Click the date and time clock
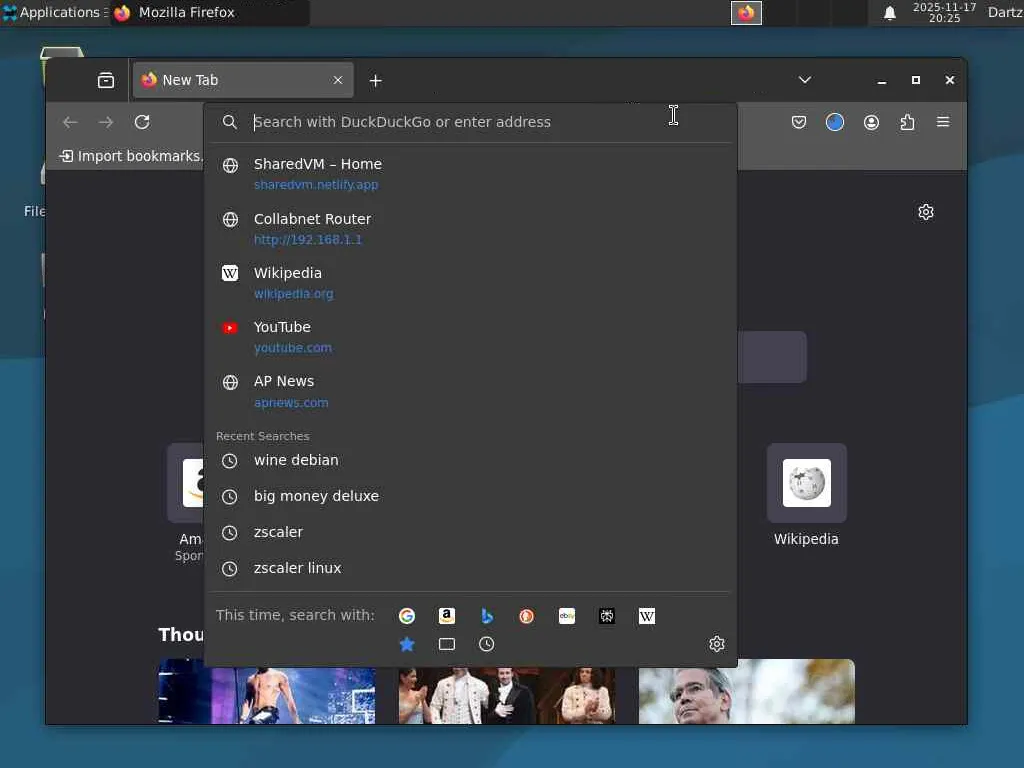 [944, 12]
